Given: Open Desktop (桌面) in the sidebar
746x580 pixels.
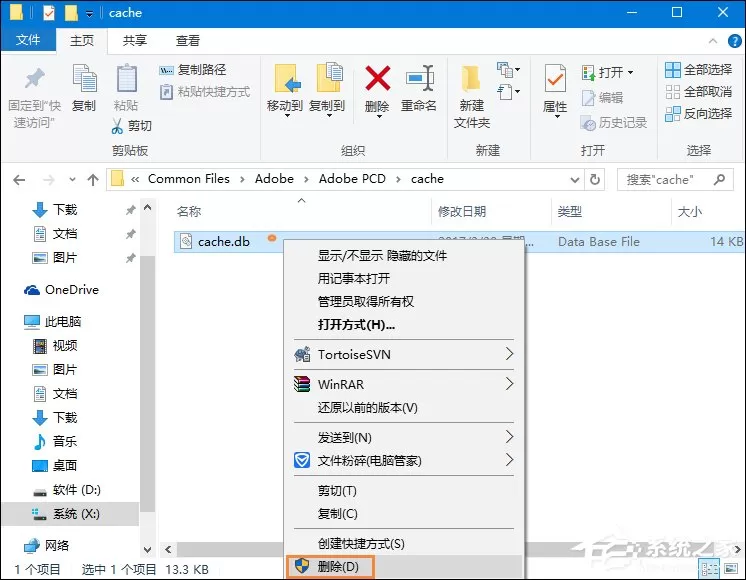Looking at the screenshot, I should (x=55, y=465).
